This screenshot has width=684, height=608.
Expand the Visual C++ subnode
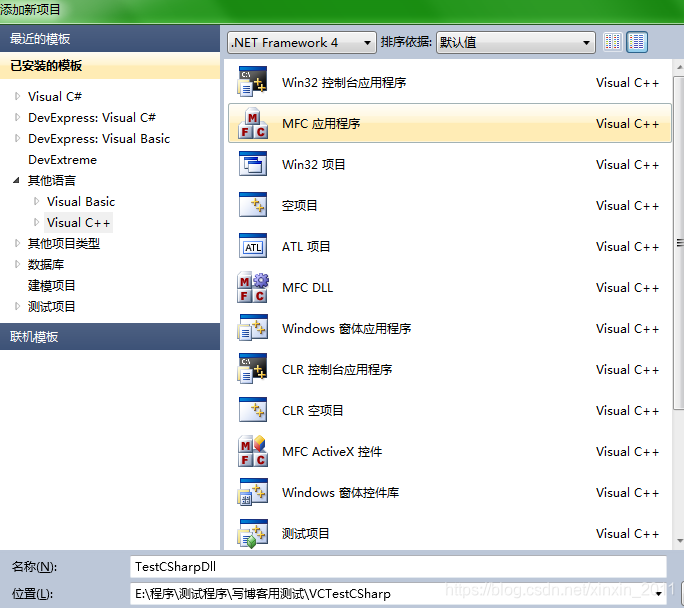point(36,222)
